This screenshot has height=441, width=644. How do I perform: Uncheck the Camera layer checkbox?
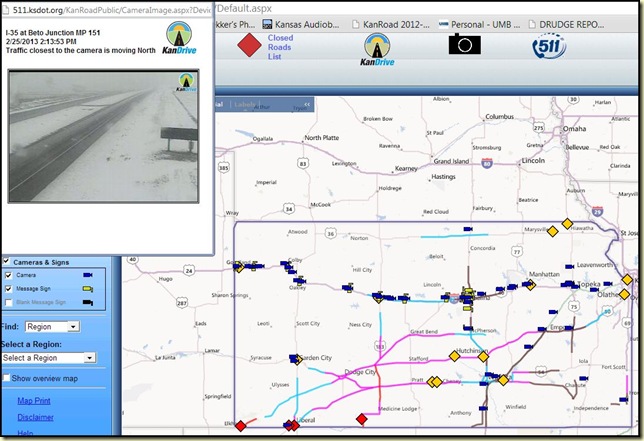[x=8, y=275]
